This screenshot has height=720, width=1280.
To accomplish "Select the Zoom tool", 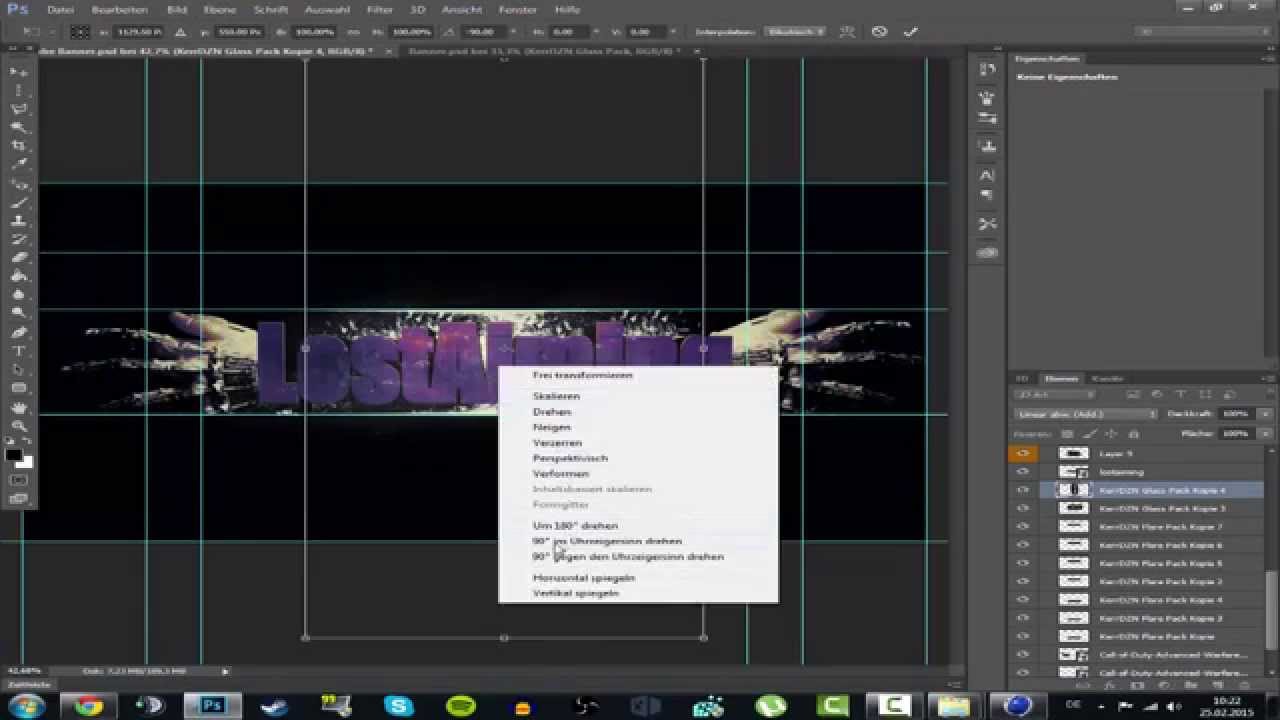I will pyautogui.click(x=19, y=427).
